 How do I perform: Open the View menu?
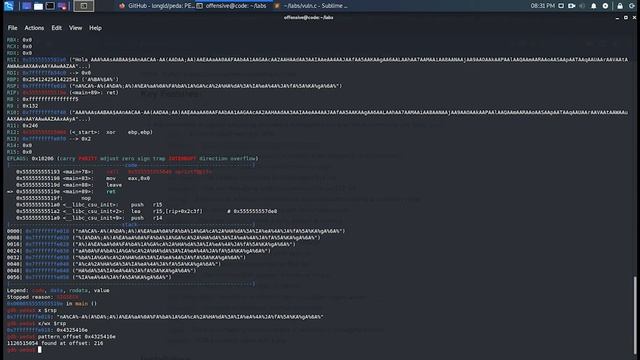75,28
